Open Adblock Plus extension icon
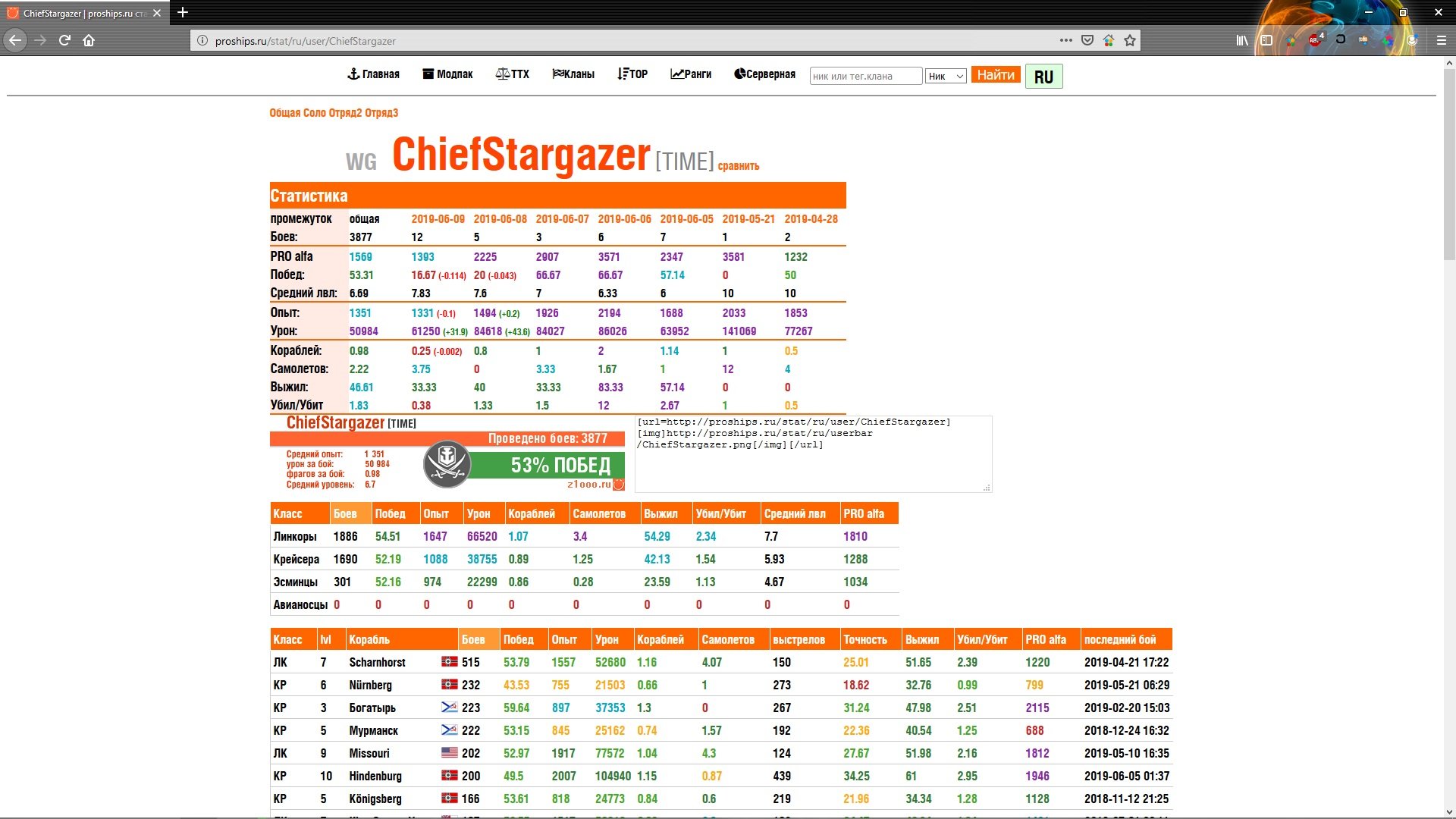 tap(1316, 39)
